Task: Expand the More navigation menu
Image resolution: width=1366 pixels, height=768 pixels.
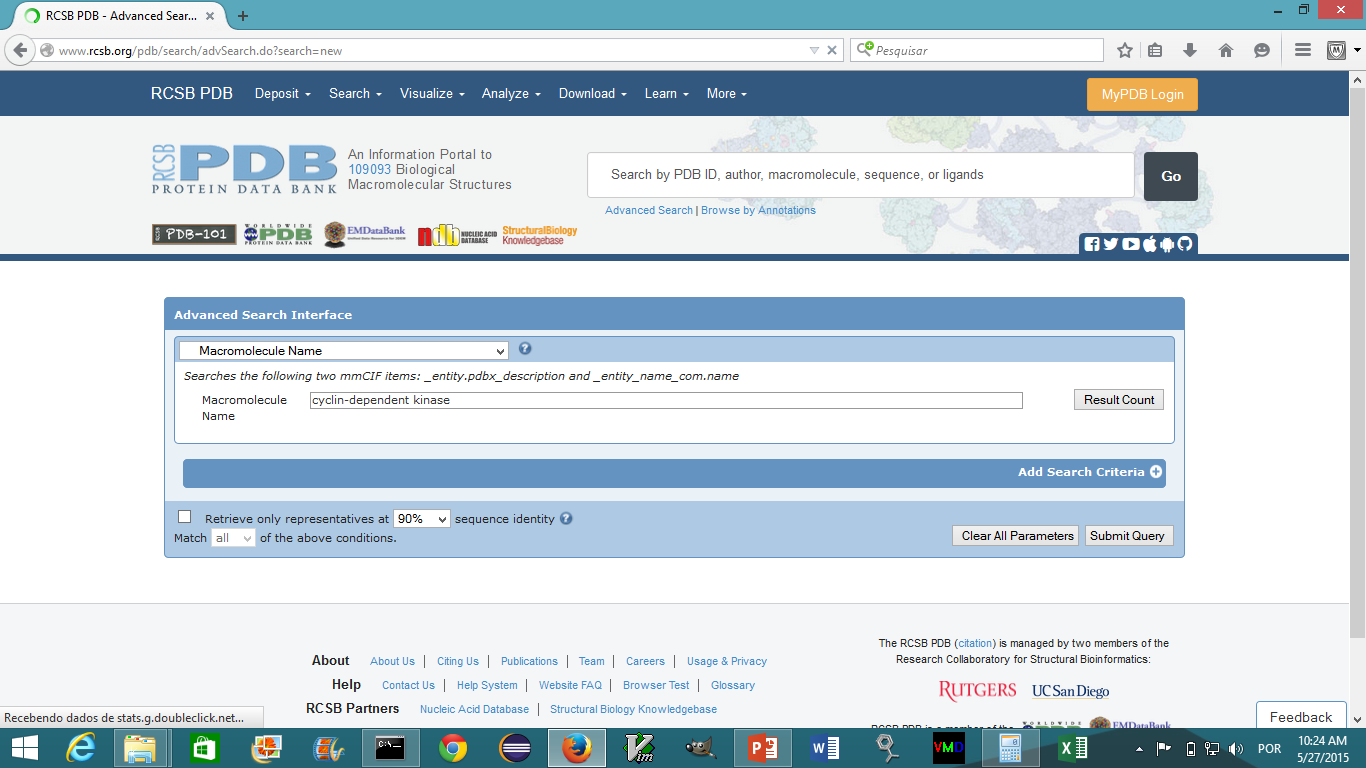Action: pyautogui.click(x=727, y=93)
